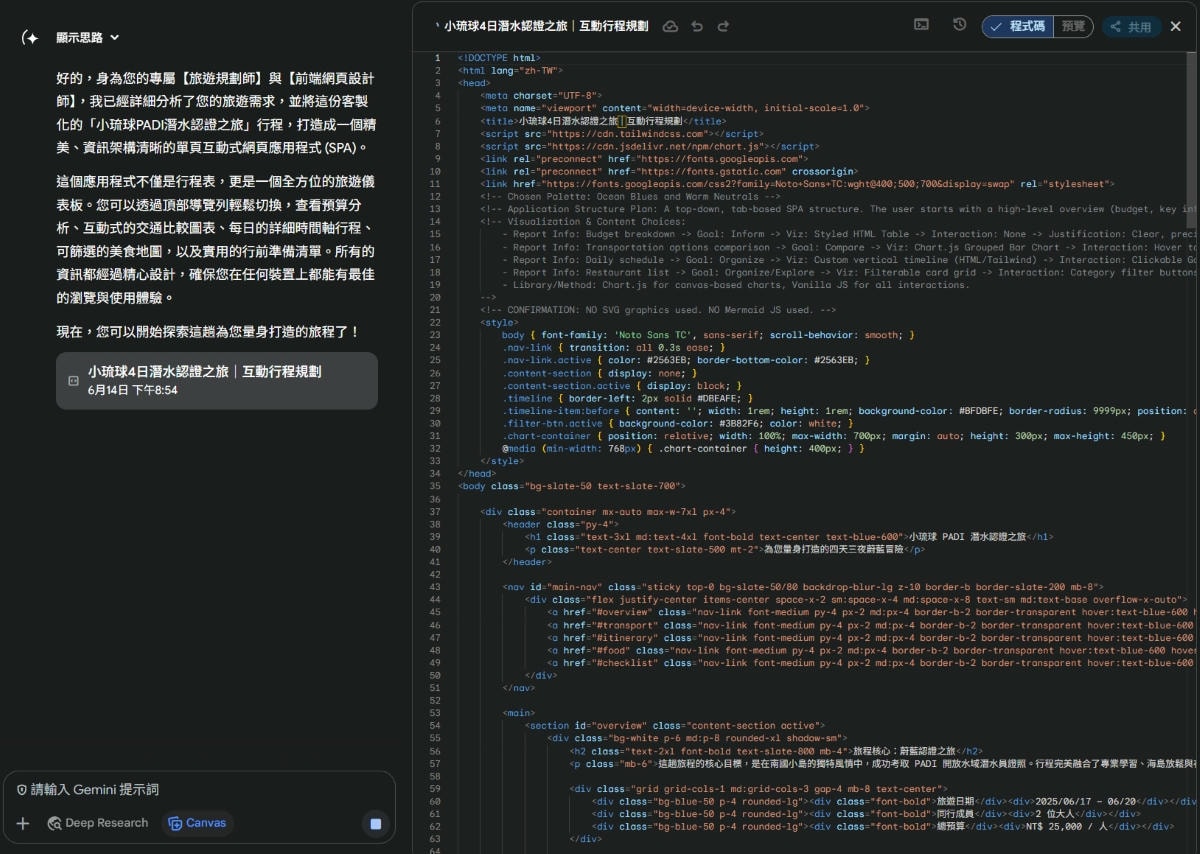
Task: Undo the last canvas change
Action: pos(697,26)
